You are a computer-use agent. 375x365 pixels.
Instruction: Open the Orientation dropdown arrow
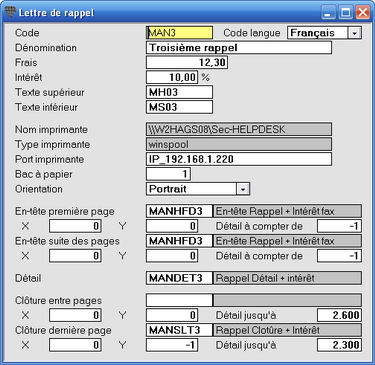(x=243, y=189)
